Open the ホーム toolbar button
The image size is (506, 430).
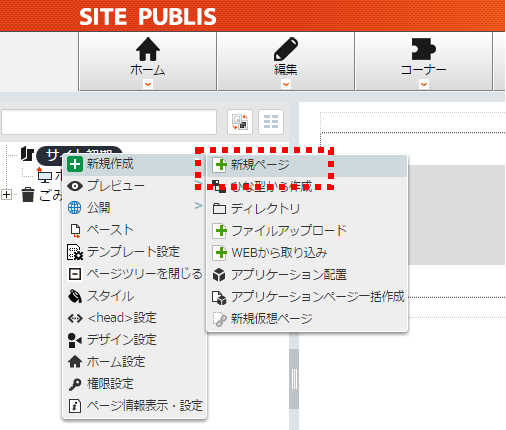tap(148, 61)
